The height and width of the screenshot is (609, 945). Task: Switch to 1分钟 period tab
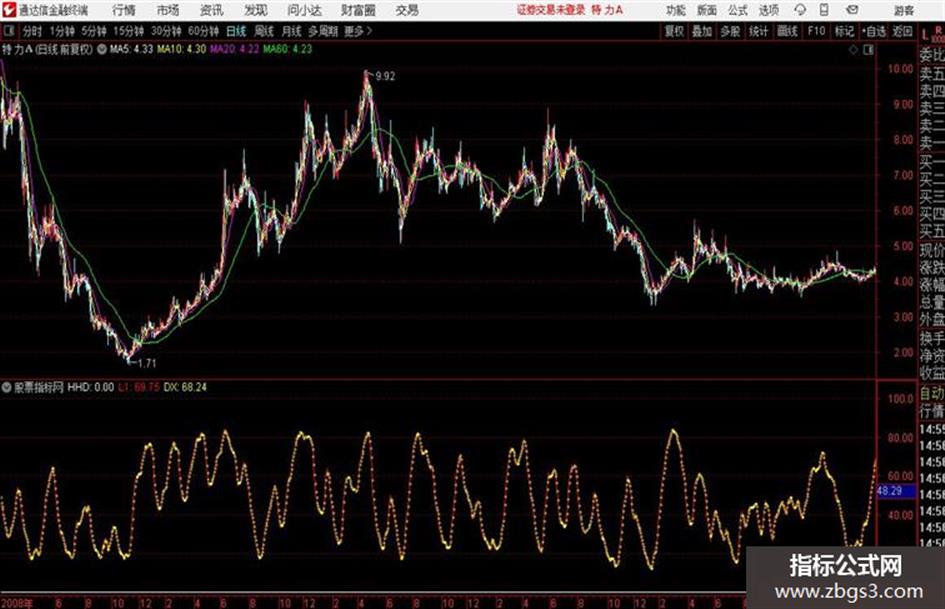tap(62, 31)
